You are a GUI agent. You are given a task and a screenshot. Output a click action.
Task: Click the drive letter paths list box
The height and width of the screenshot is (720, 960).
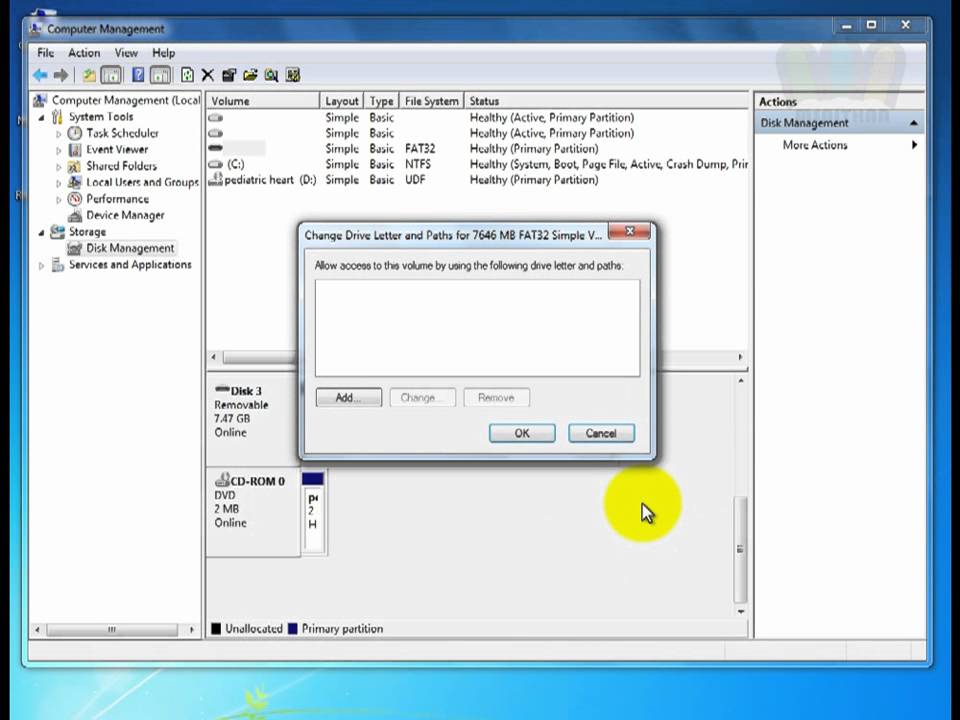(478, 328)
